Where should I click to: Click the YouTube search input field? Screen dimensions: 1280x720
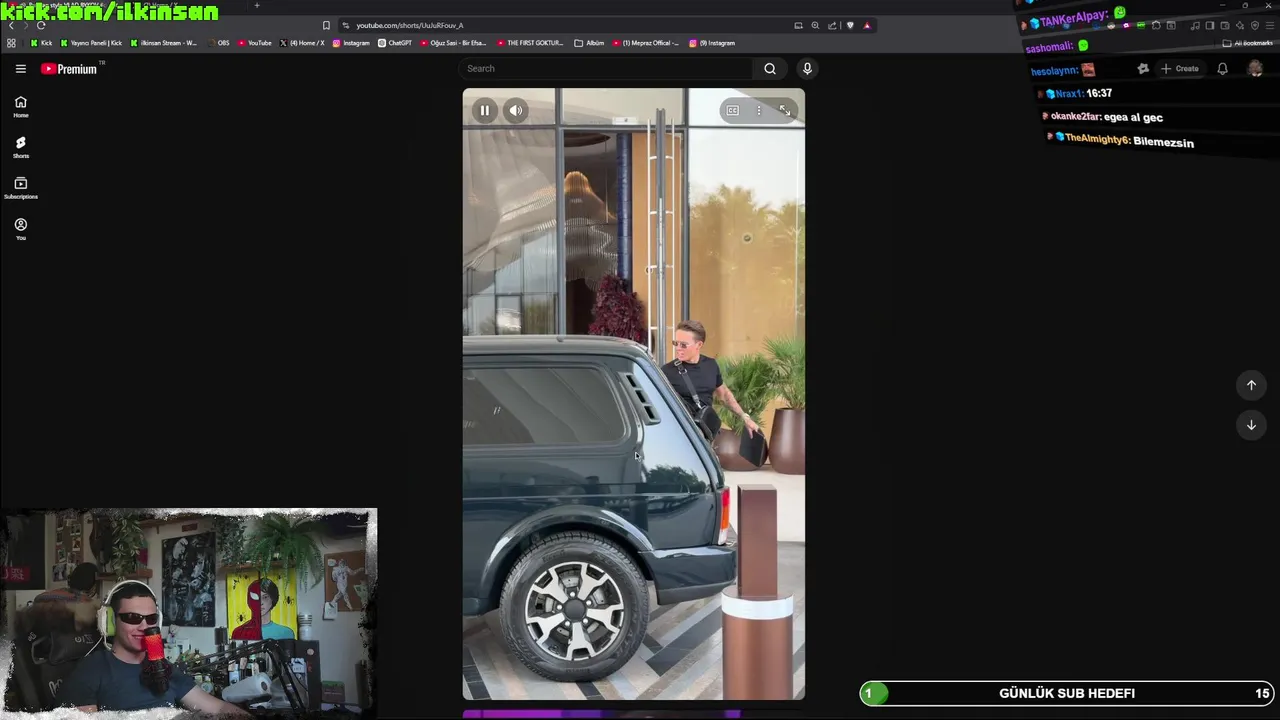click(607, 68)
